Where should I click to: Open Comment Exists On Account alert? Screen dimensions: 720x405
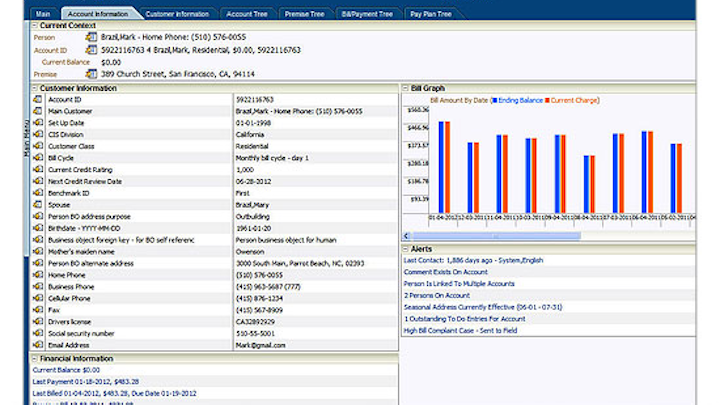click(445, 272)
